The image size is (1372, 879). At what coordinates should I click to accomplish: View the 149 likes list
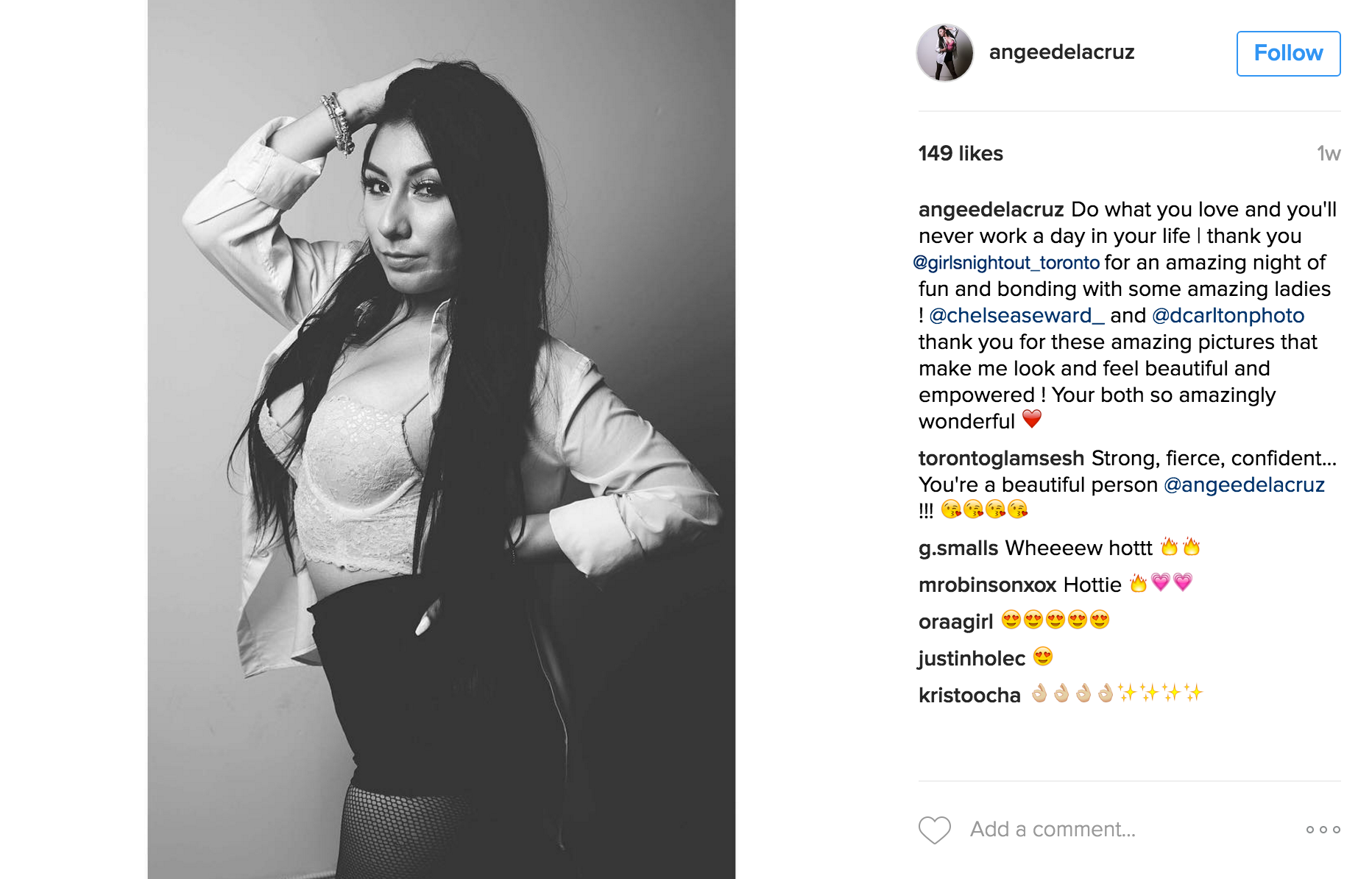[961, 153]
